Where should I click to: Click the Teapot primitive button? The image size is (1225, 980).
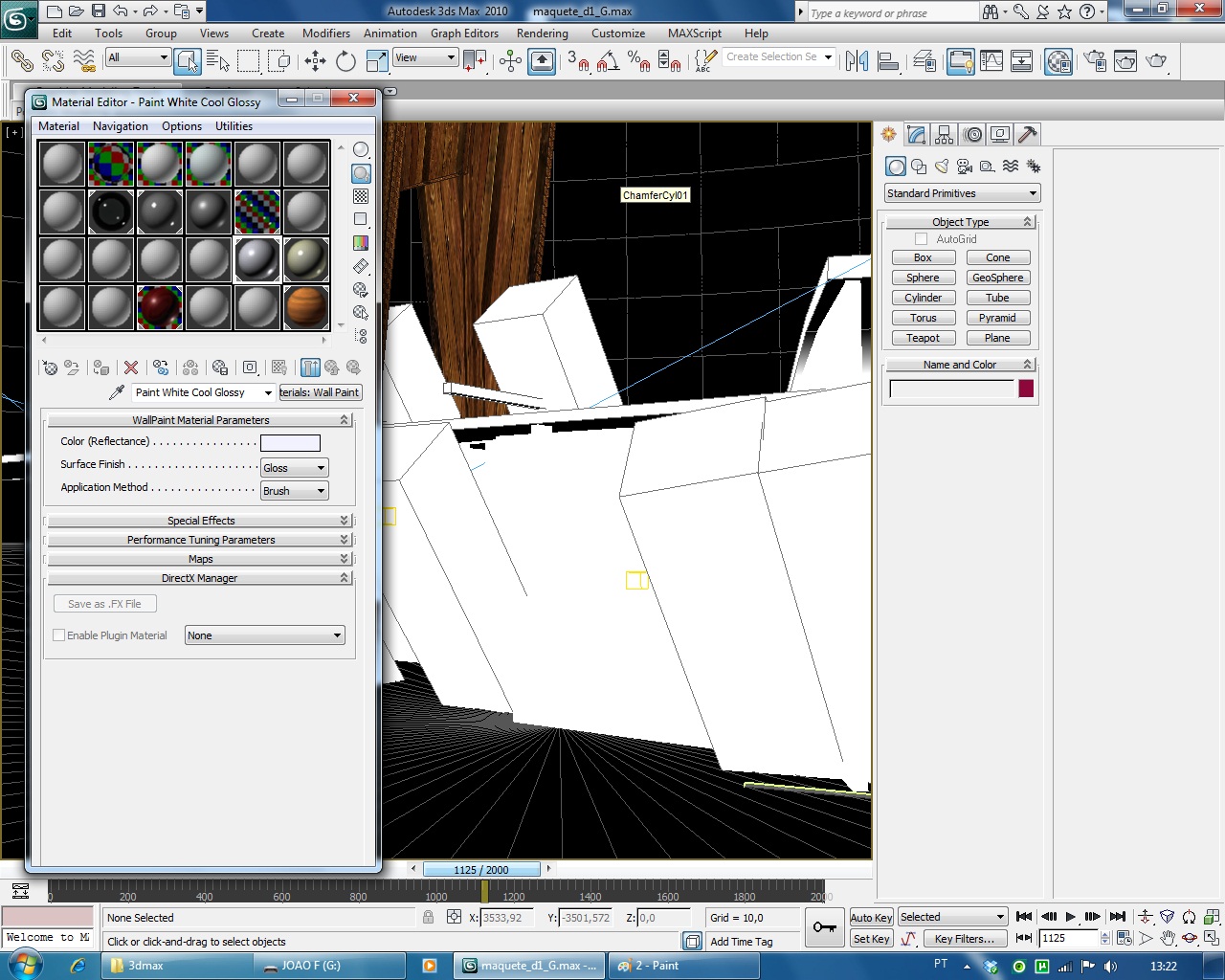click(x=923, y=338)
